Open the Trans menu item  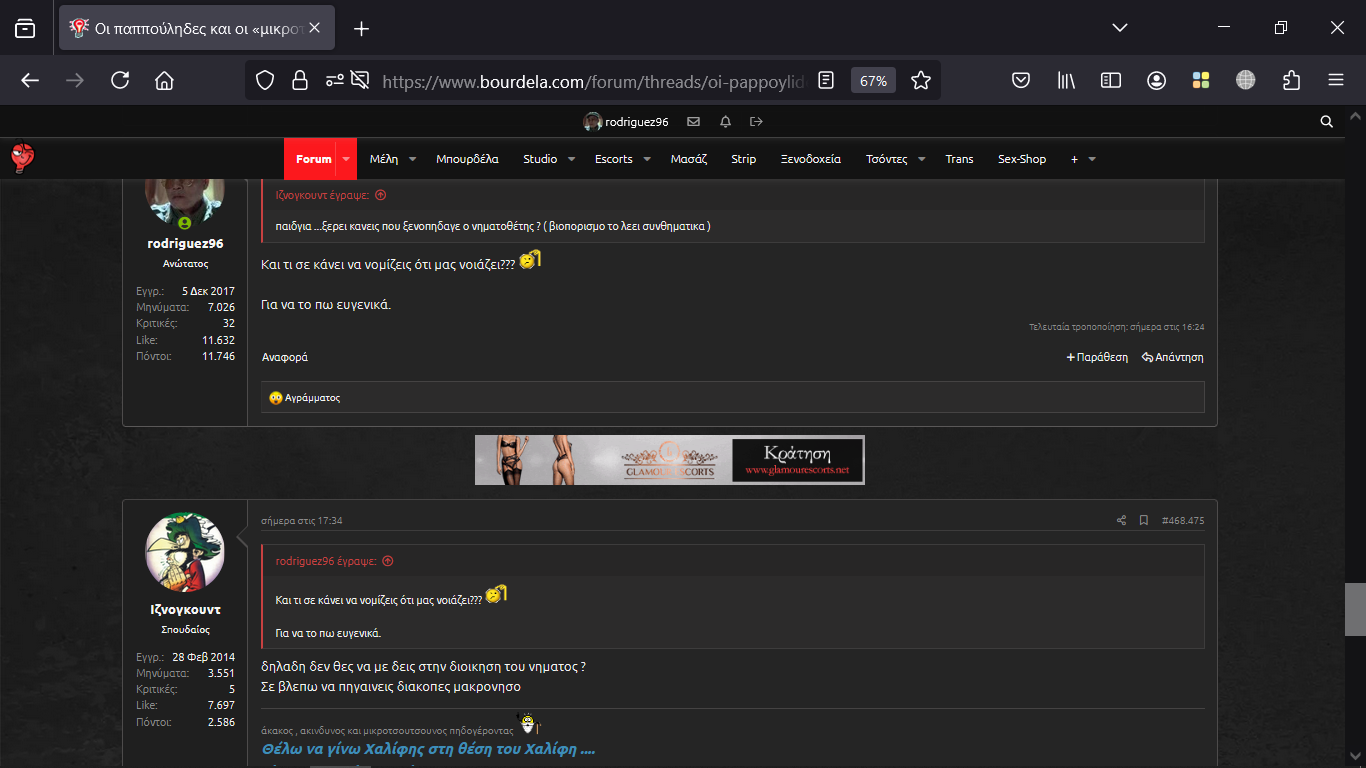coord(959,159)
